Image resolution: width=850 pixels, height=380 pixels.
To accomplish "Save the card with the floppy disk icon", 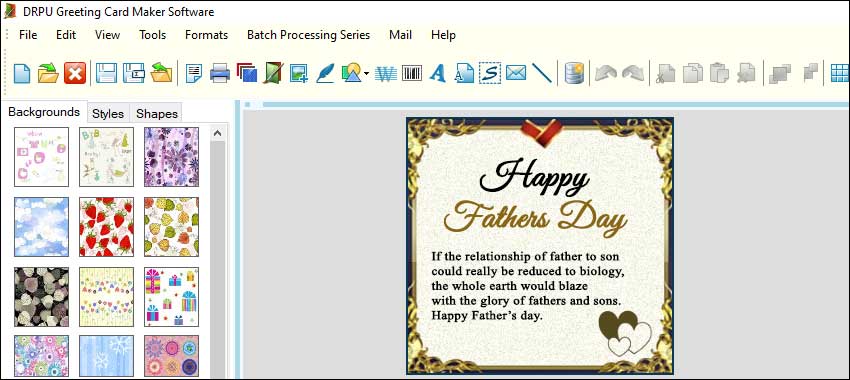I will click(x=106, y=73).
